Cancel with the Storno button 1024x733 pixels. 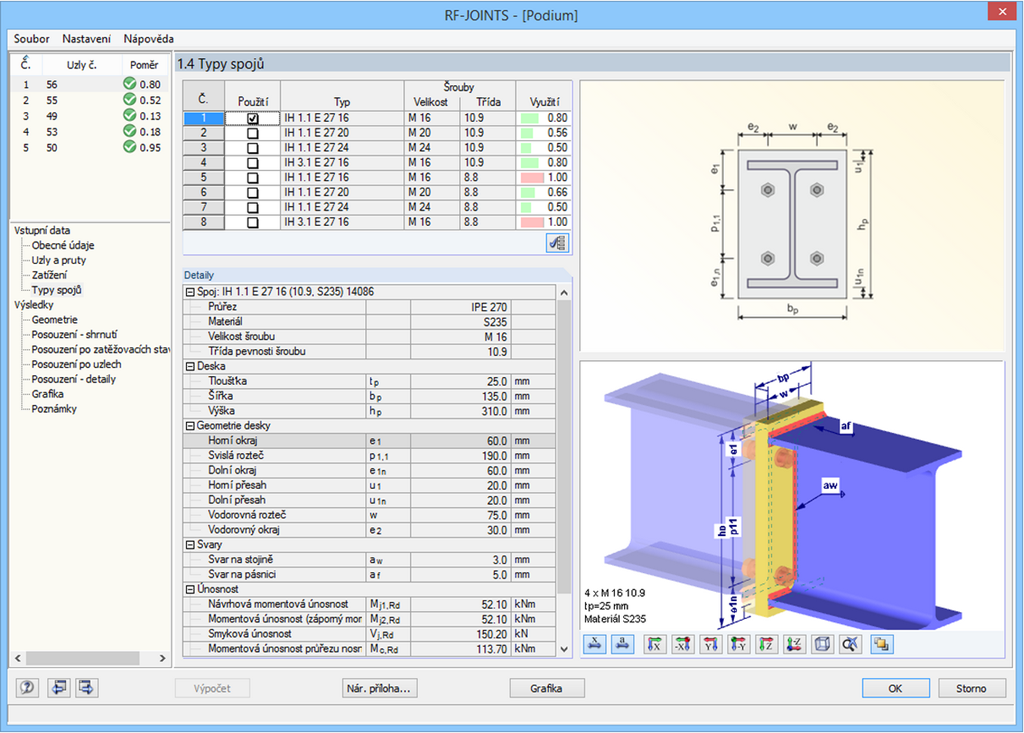coord(971,688)
